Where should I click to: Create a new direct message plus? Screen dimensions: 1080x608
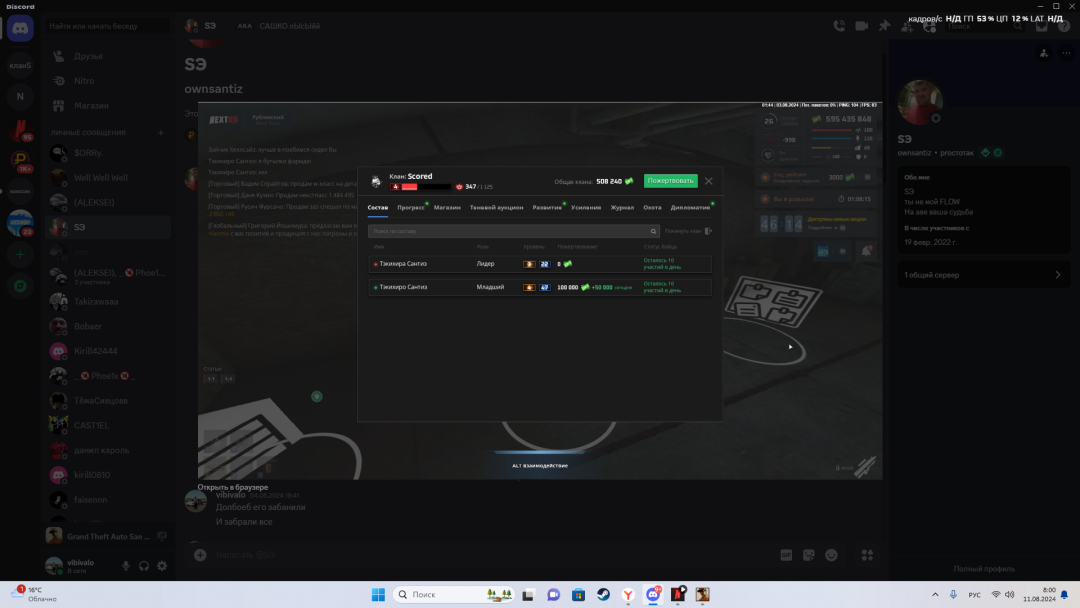click(x=160, y=133)
